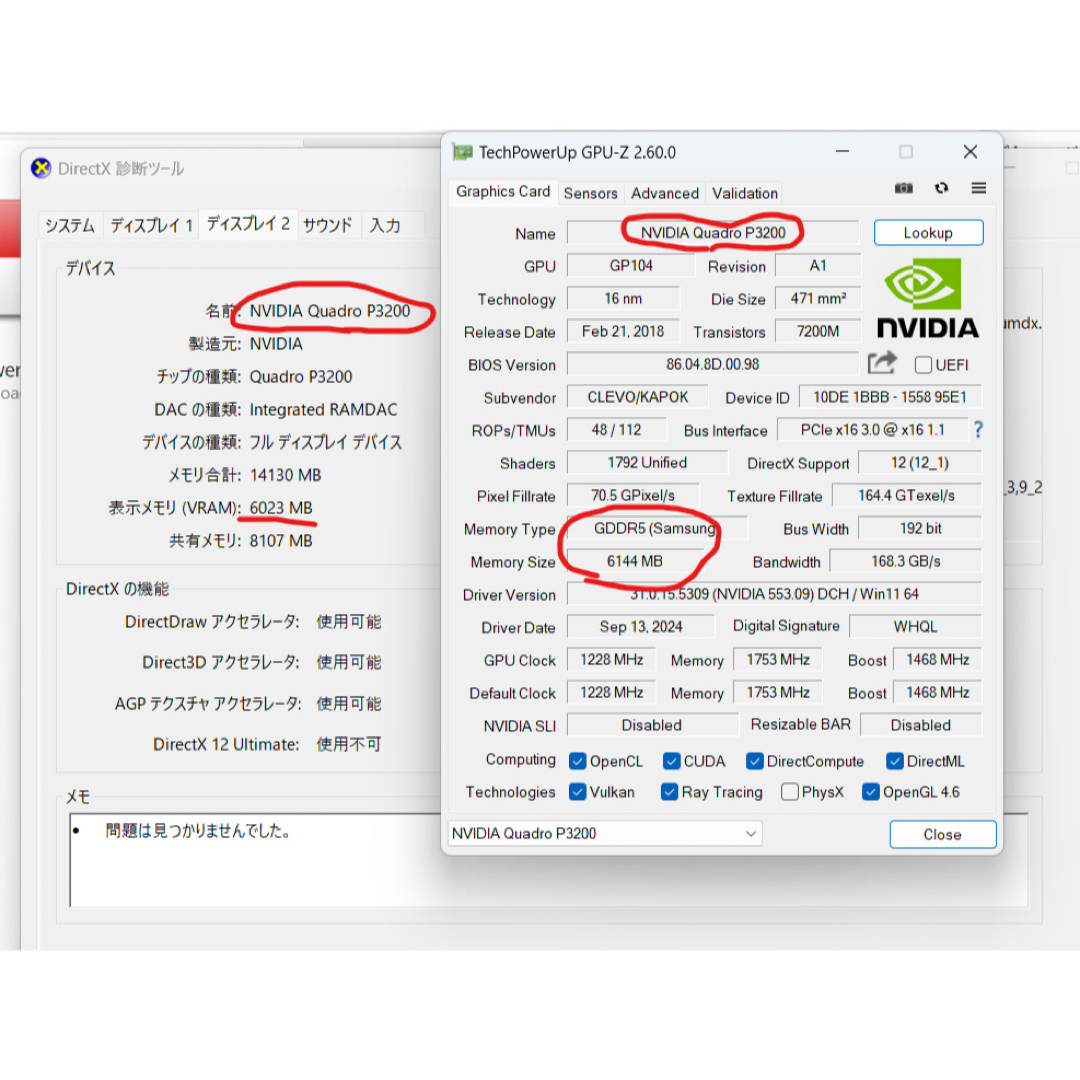Click the 問題は見つかりませんでした message
The height and width of the screenshot is (1080, 1080).
point(199,831)
